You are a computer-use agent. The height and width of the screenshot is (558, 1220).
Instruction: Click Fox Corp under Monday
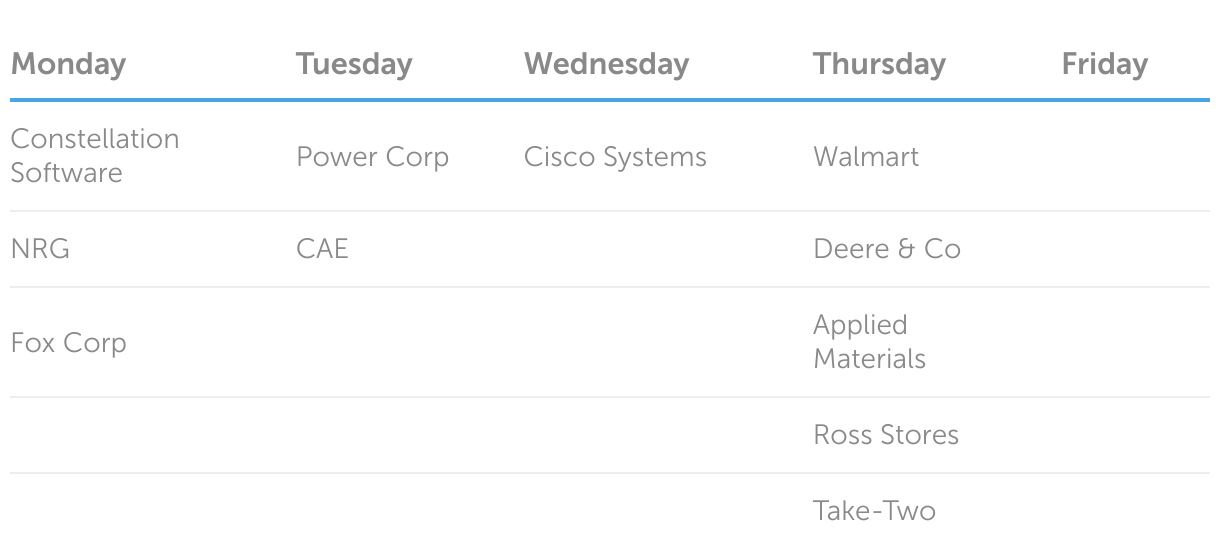coord(68,343)
